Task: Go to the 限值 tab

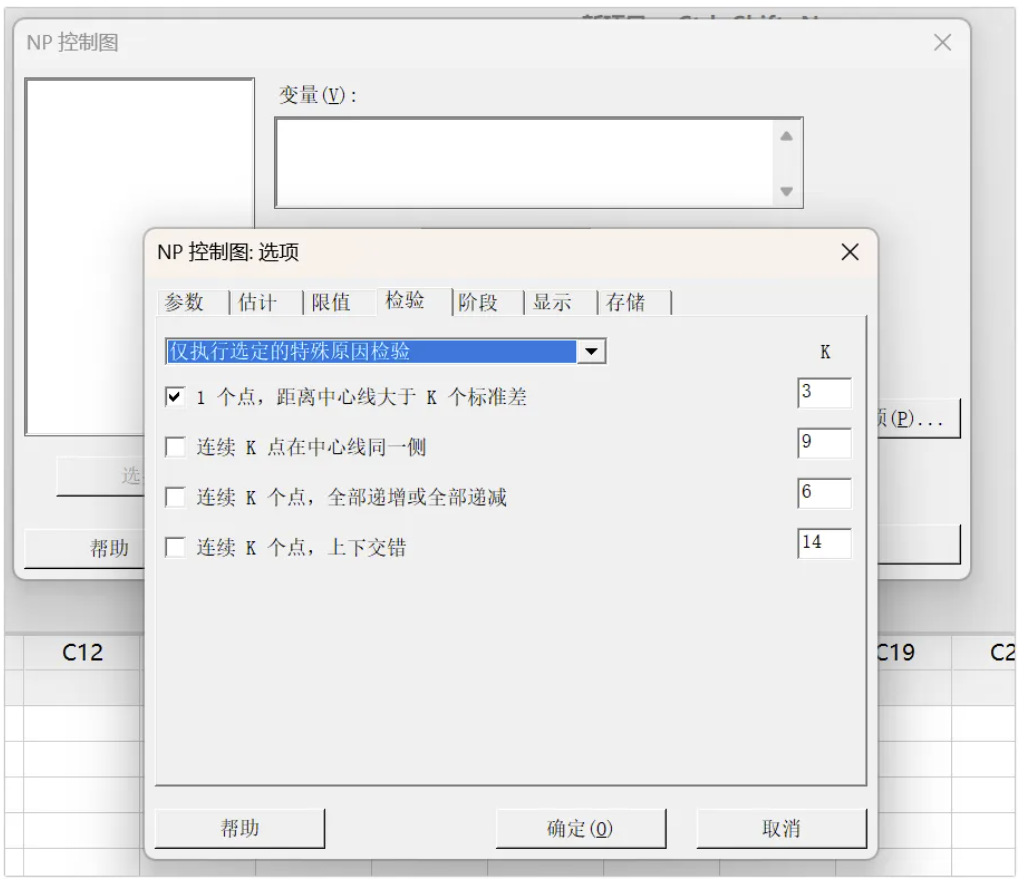Action: (x=331, y=302)
